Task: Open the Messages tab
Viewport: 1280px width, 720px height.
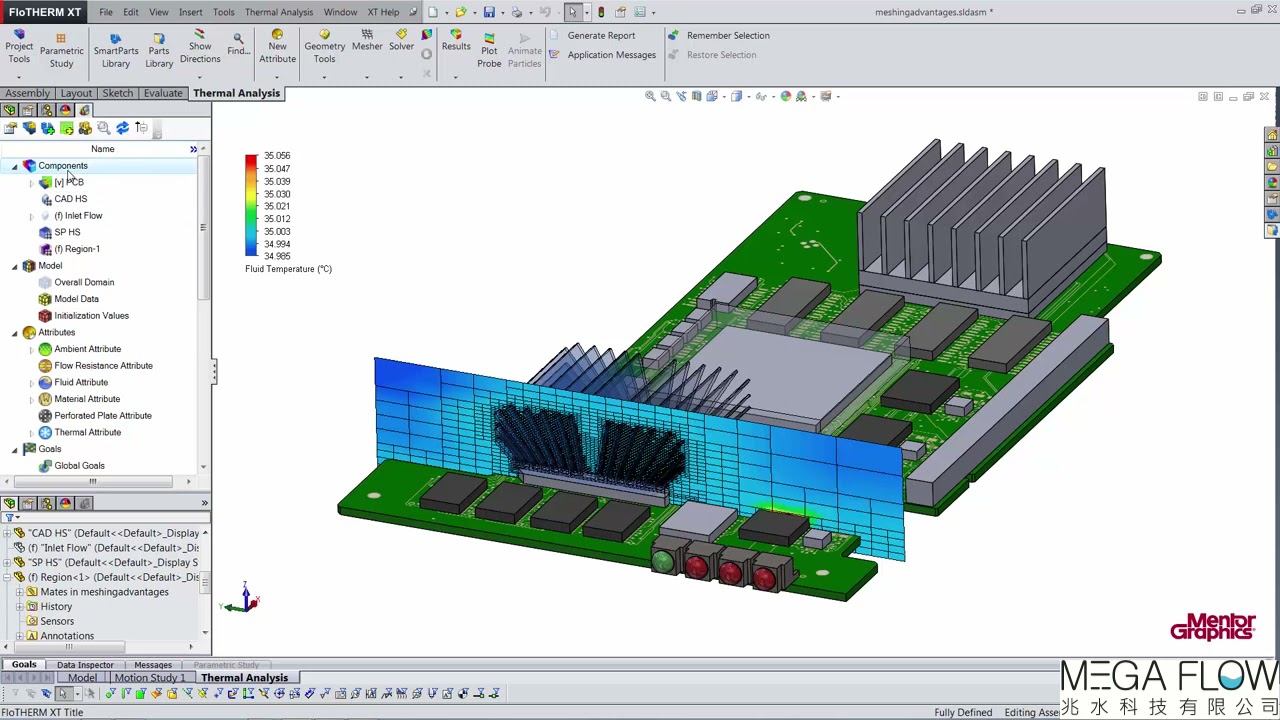Action: (x=153, y=665)
